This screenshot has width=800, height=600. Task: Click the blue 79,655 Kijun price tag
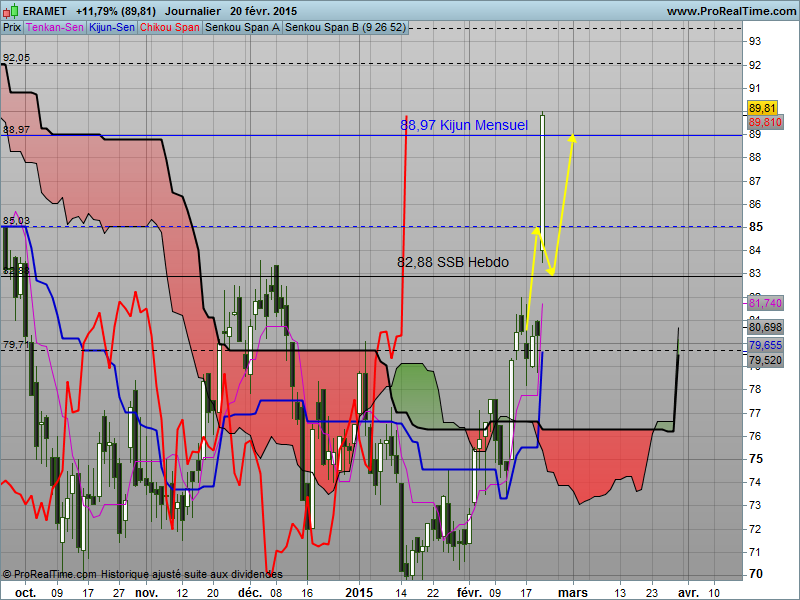coord(765,345)
